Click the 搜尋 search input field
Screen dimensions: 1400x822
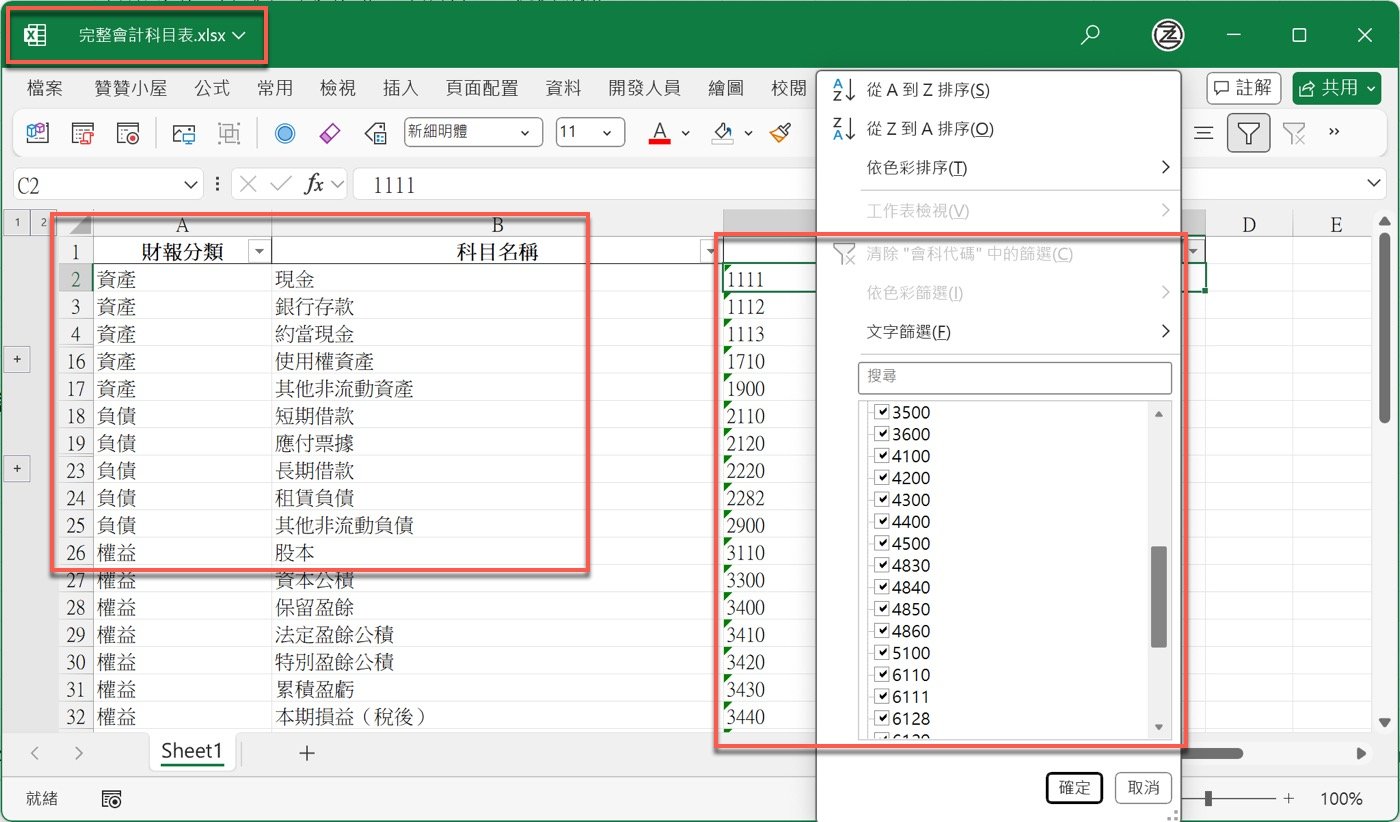click(x=1014, y=377)
